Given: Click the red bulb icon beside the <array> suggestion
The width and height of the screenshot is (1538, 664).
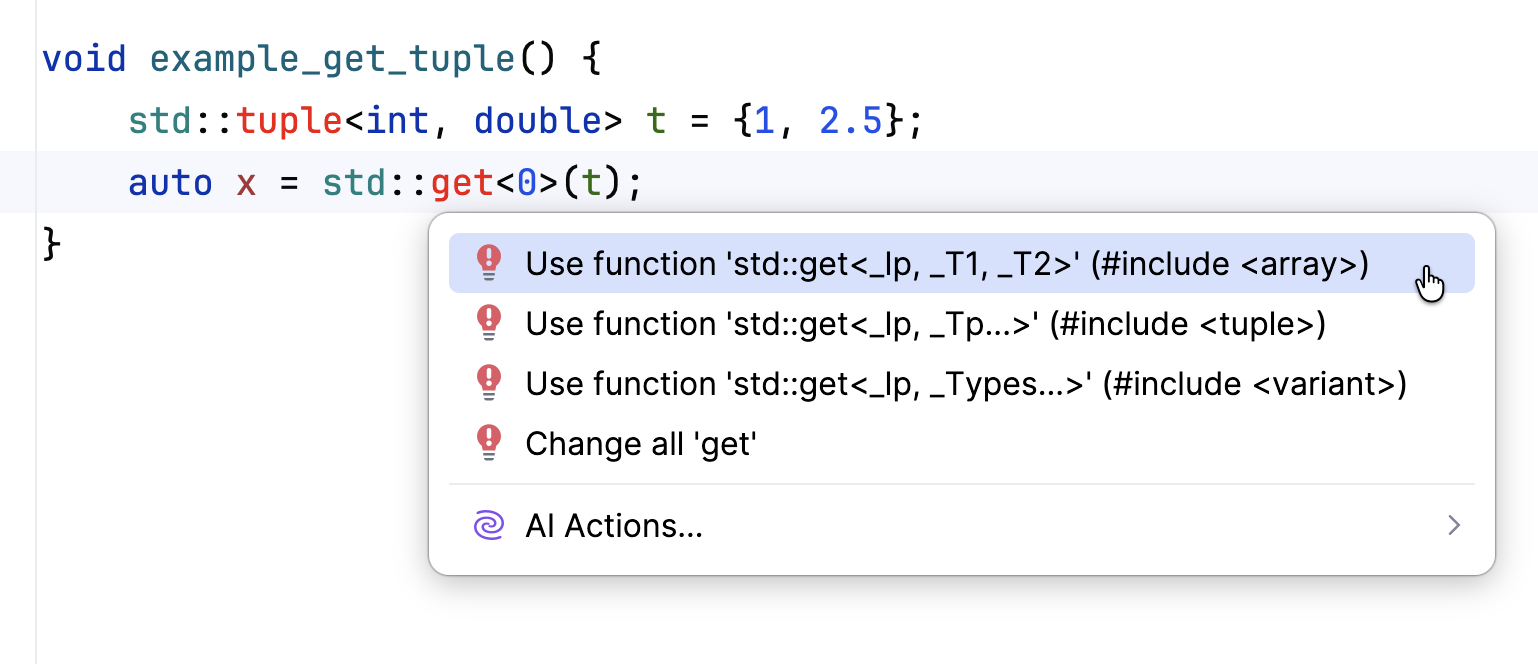Looking at the screenshot, I should point(488,263).
